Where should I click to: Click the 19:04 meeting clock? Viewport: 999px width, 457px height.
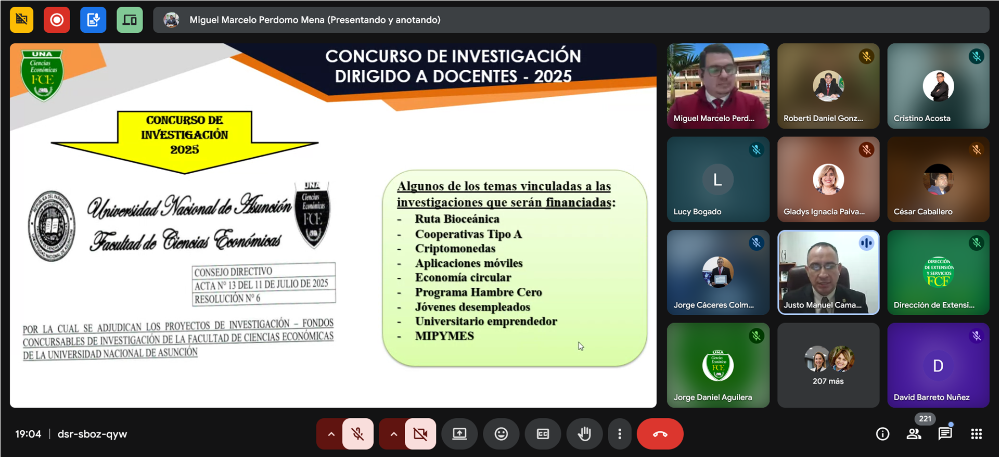[28, 434]
